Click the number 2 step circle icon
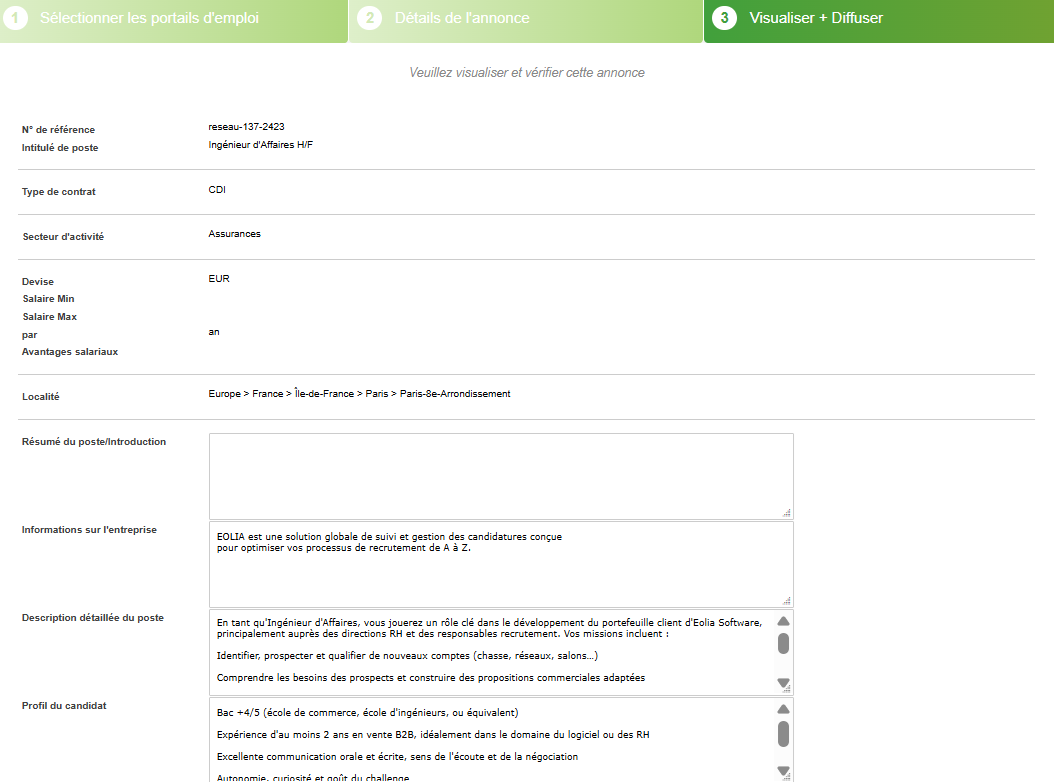Image resolution: width=1054 pixels, height=782 pixels. pyautogui.click(x=369, y=18)
